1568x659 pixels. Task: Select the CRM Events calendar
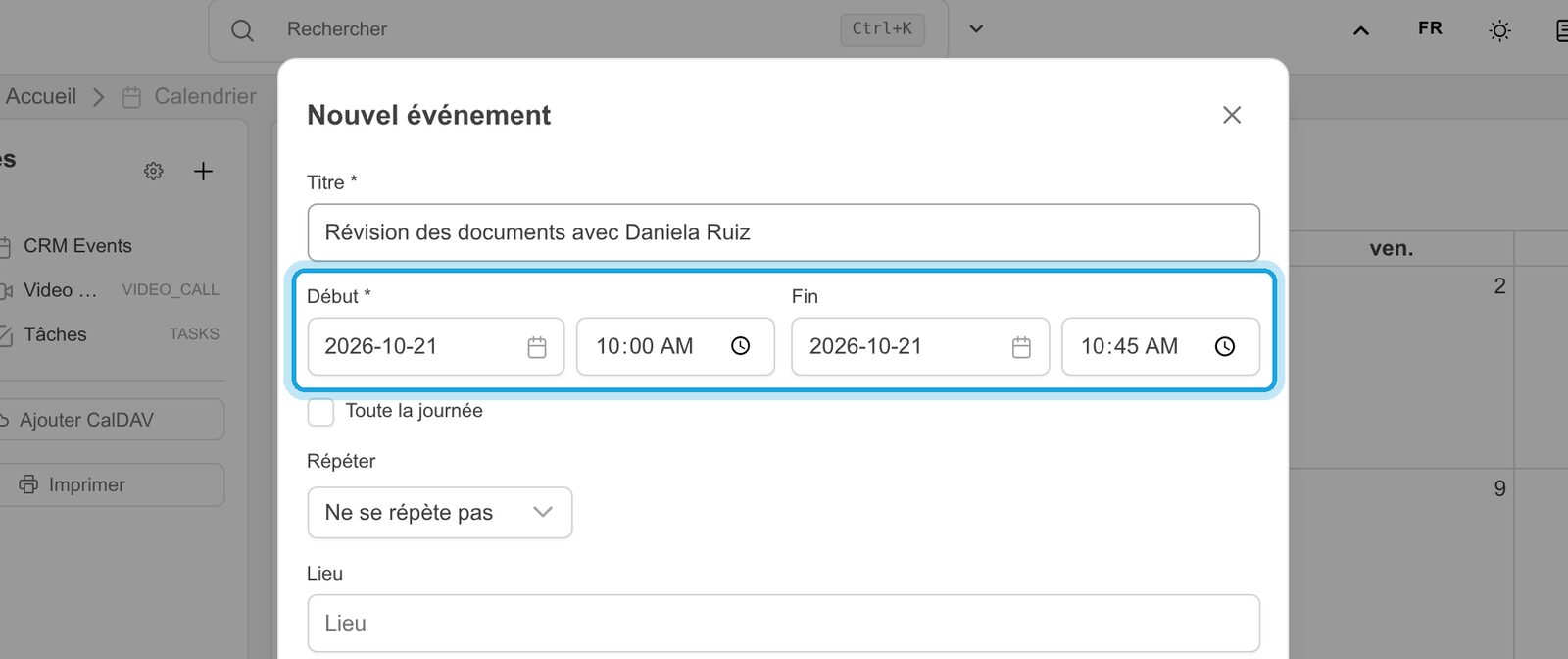(x=77, y=246)
